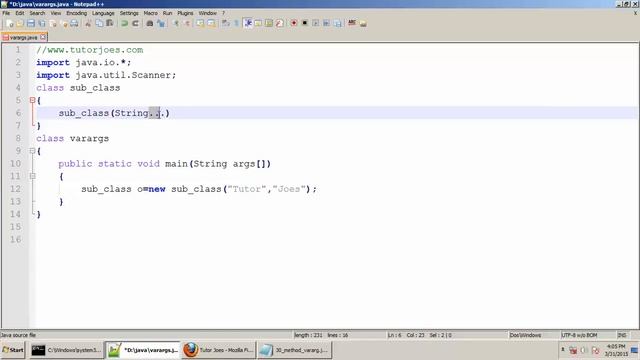Paste clipboard with the Paste toolbar icon
640x360 pixels.
pos(110,23)
